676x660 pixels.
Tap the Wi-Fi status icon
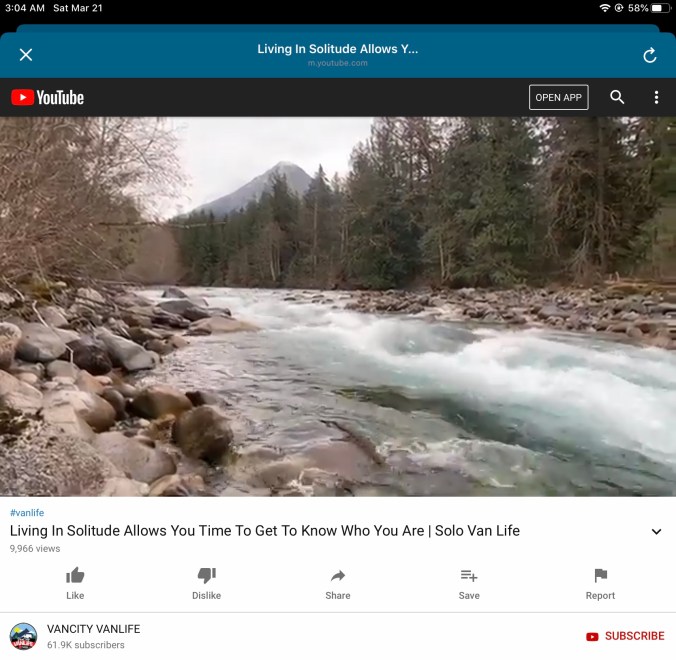[604, 8]
